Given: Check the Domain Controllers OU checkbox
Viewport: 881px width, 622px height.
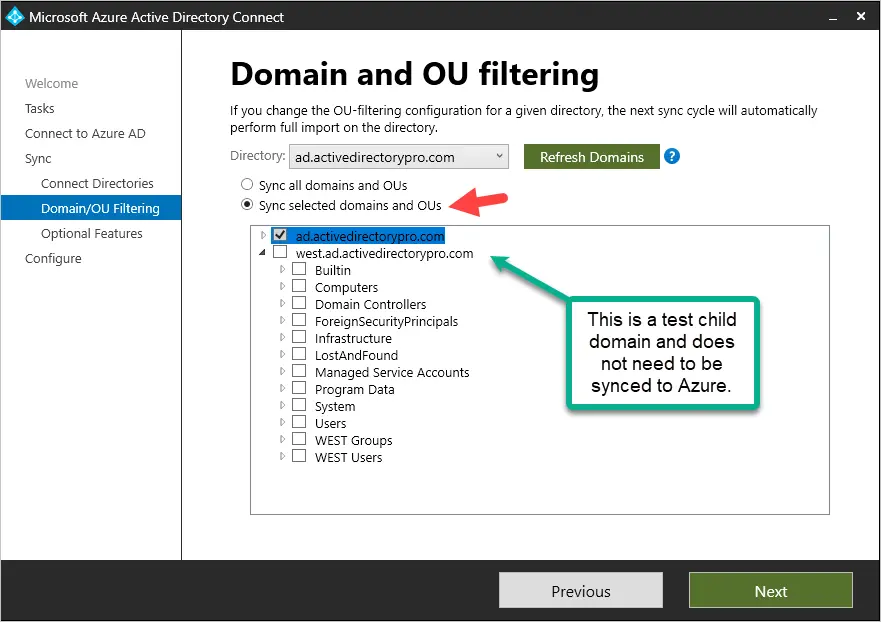Looking at the screenshot, I should [299, 303].
